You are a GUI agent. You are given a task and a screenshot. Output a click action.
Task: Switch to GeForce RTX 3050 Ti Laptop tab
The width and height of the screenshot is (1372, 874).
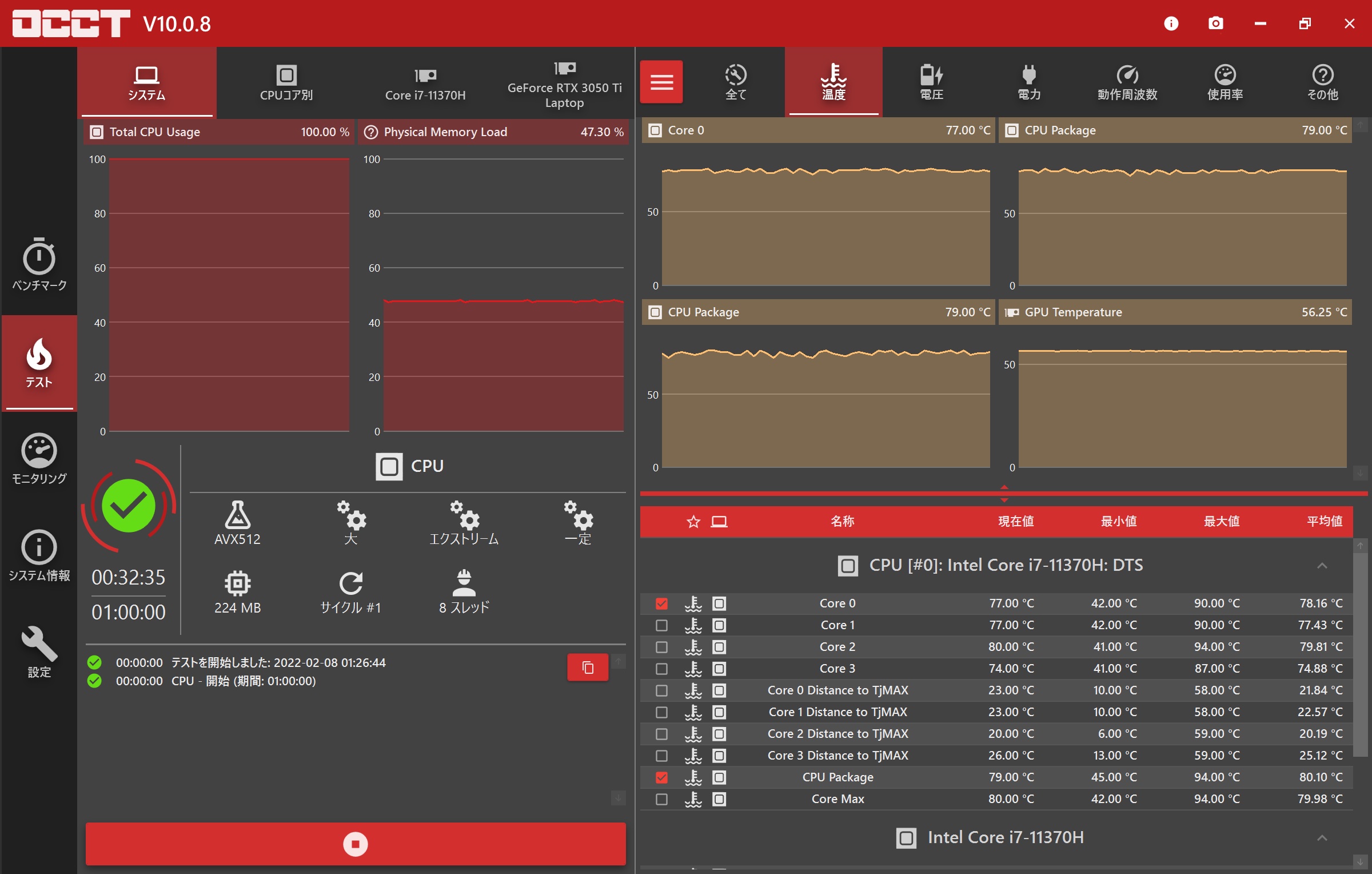click(x=564, y=82)
